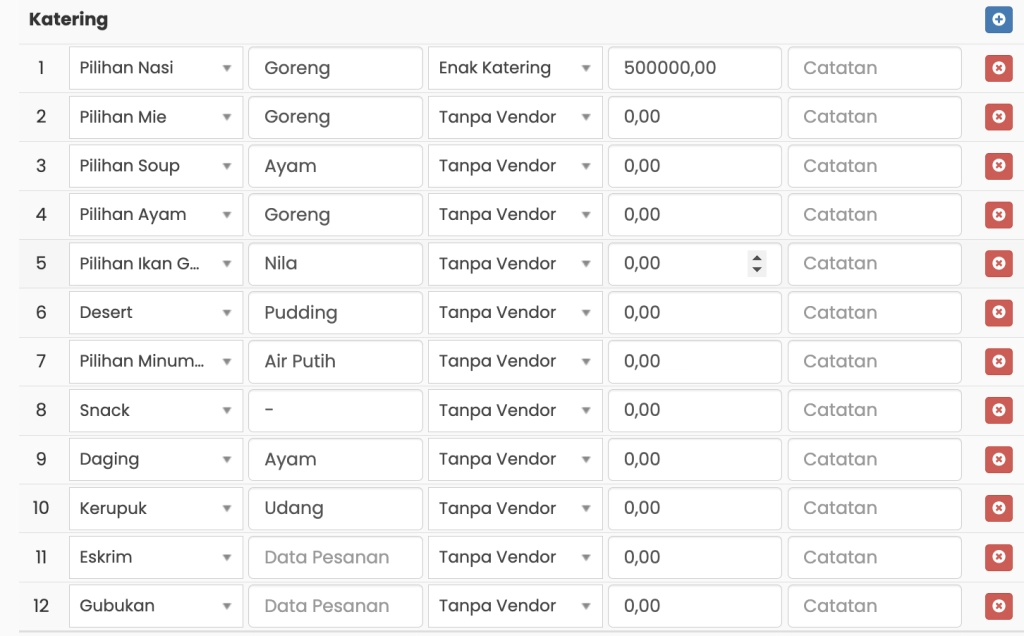This screenshot has width=1024, height=636.
Task: Focus the empty Data Pesanan field for Eskrim
Action: click(335, 557)
